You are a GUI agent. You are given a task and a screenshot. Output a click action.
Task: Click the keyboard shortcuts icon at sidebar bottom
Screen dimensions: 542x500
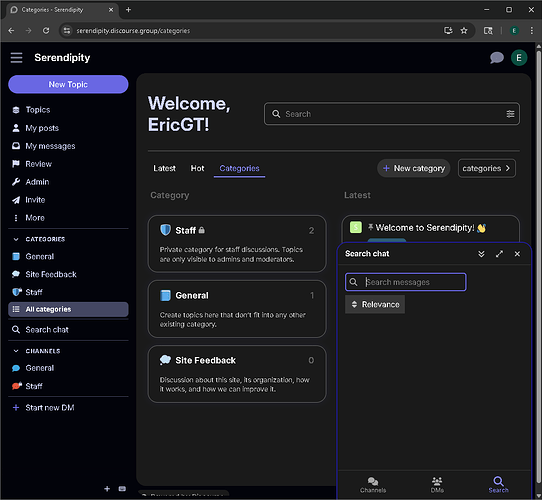[122, 489]
